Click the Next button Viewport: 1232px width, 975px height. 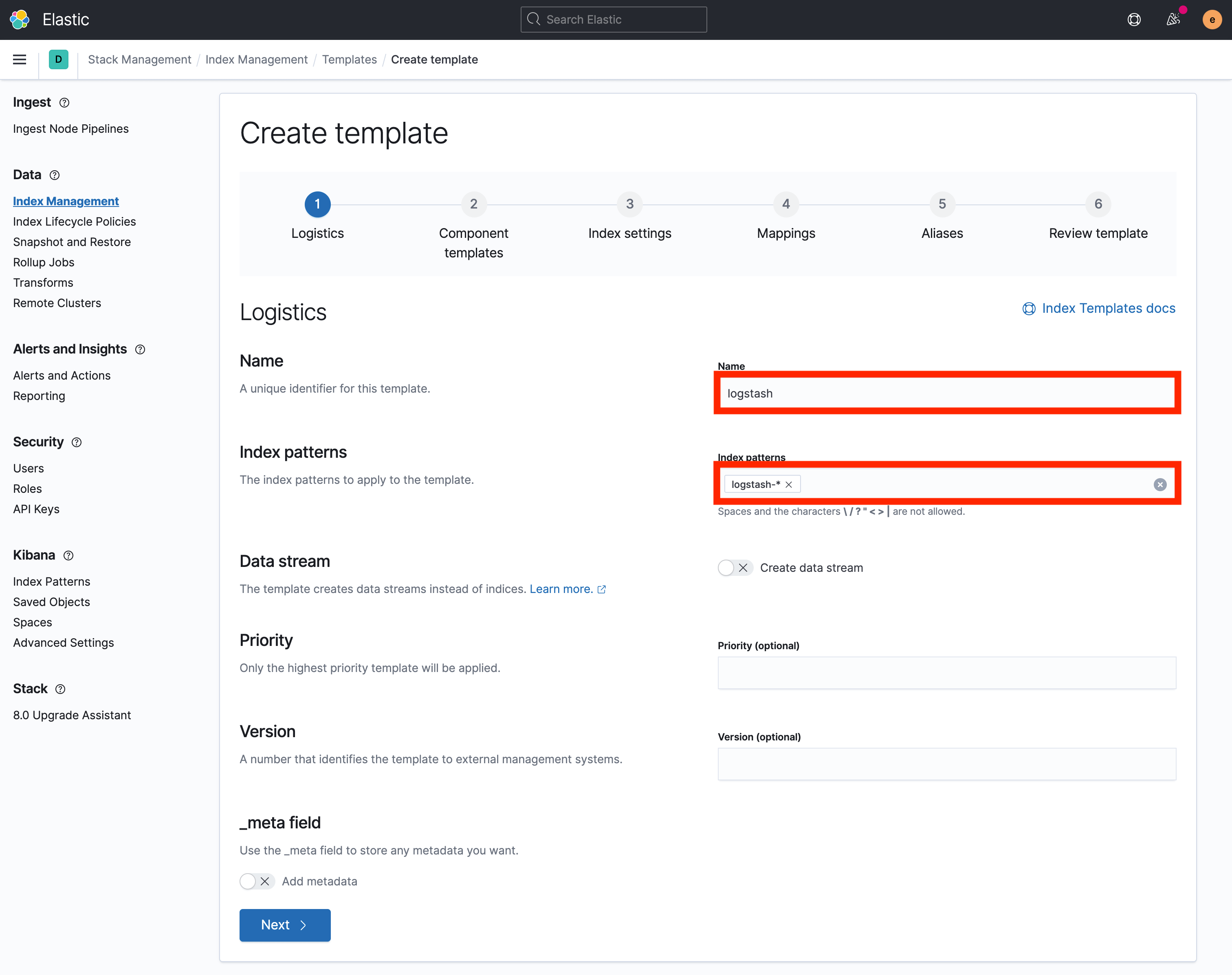[285, 925]
